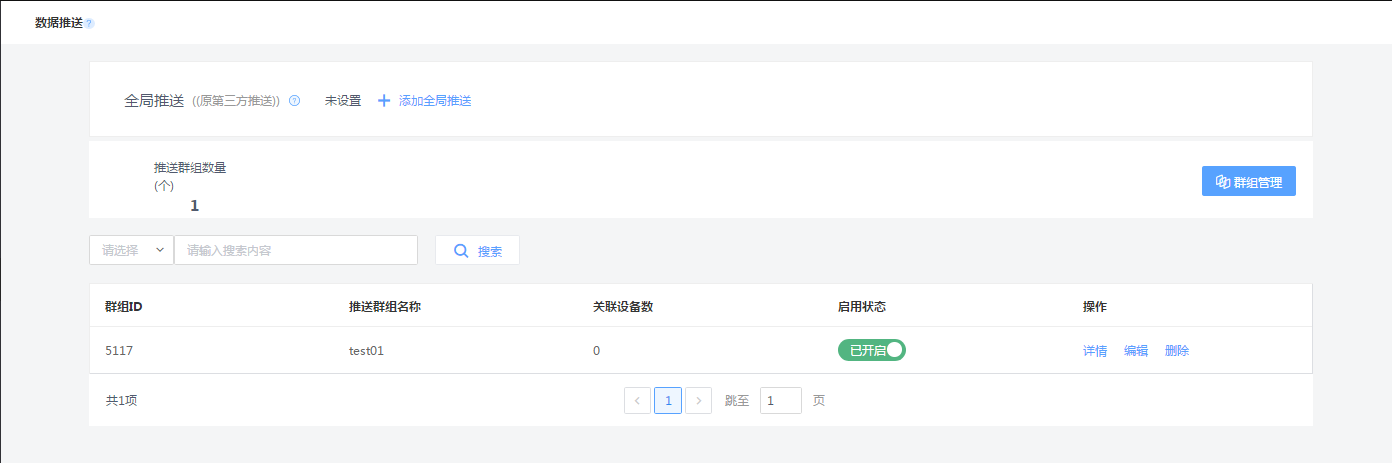Click the 启用状态 column header

point(862,306)
